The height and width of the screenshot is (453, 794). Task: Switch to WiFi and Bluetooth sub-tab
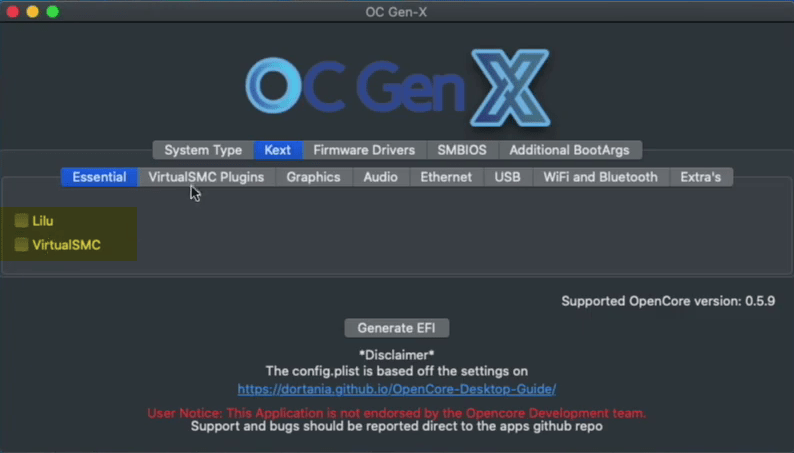(601, 177)
